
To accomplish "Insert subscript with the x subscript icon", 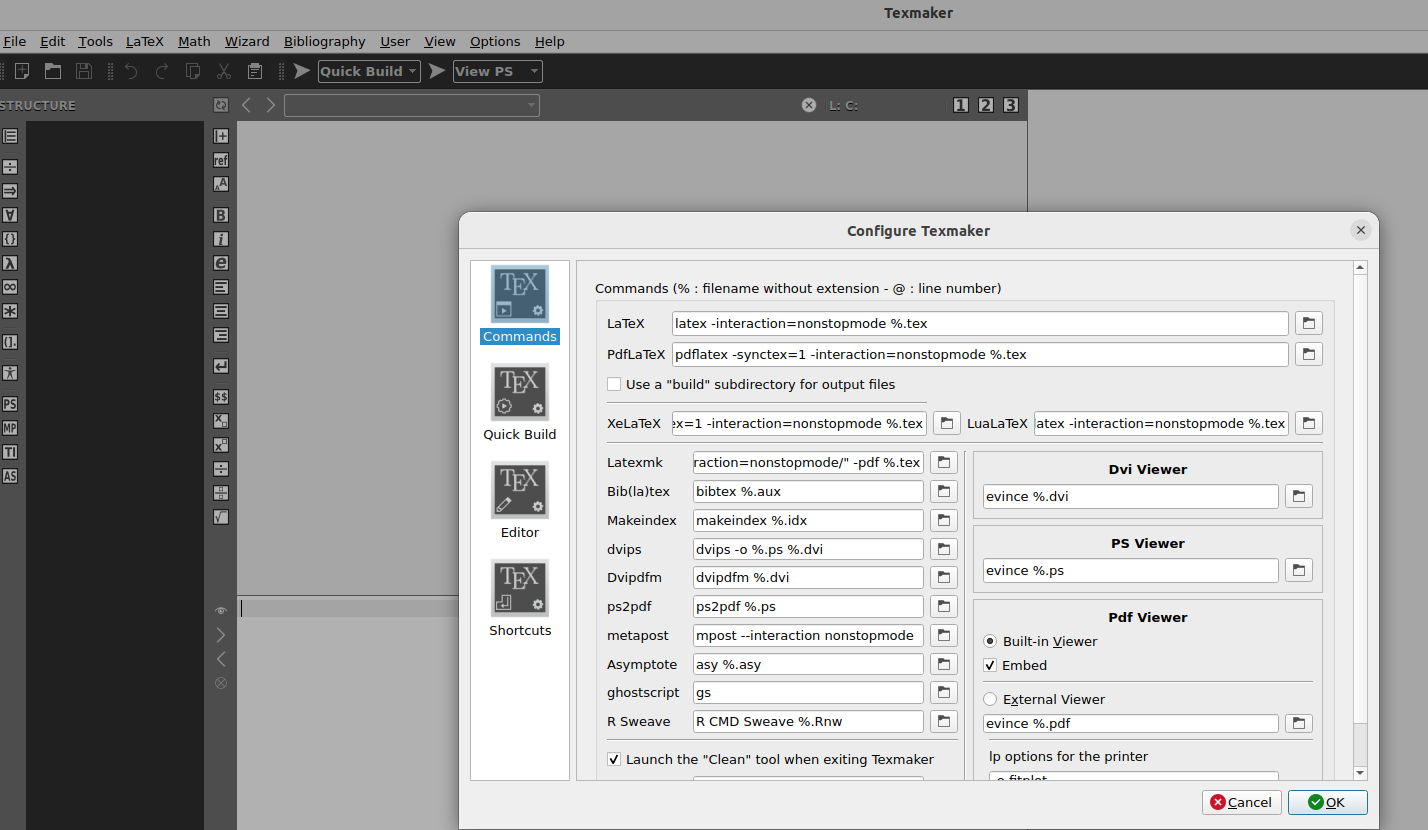I will [x=221, y=421].
